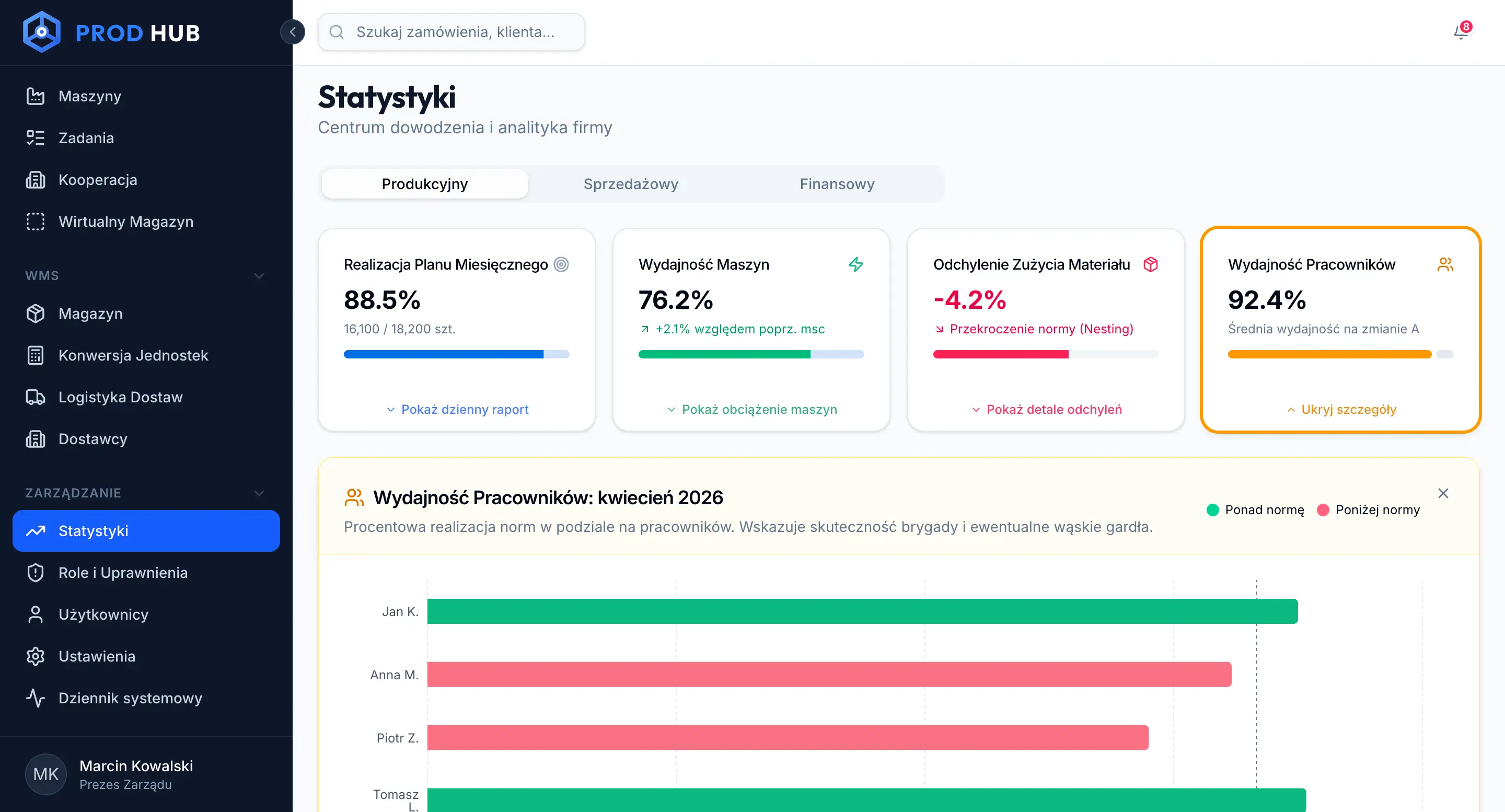The image size is (1505, 812).
Task: Select the Logistyka Dostaw truck icon
Action: (x=36, y=397)
